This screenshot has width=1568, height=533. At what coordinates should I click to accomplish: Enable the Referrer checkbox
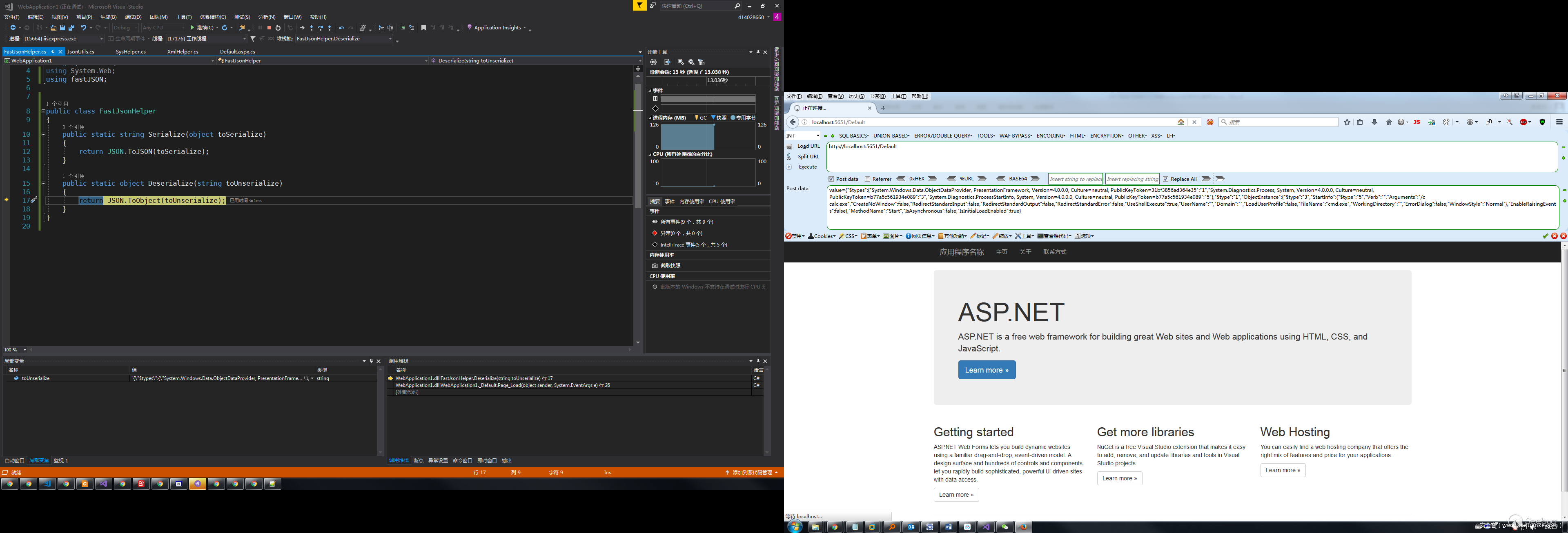[867, 179]
